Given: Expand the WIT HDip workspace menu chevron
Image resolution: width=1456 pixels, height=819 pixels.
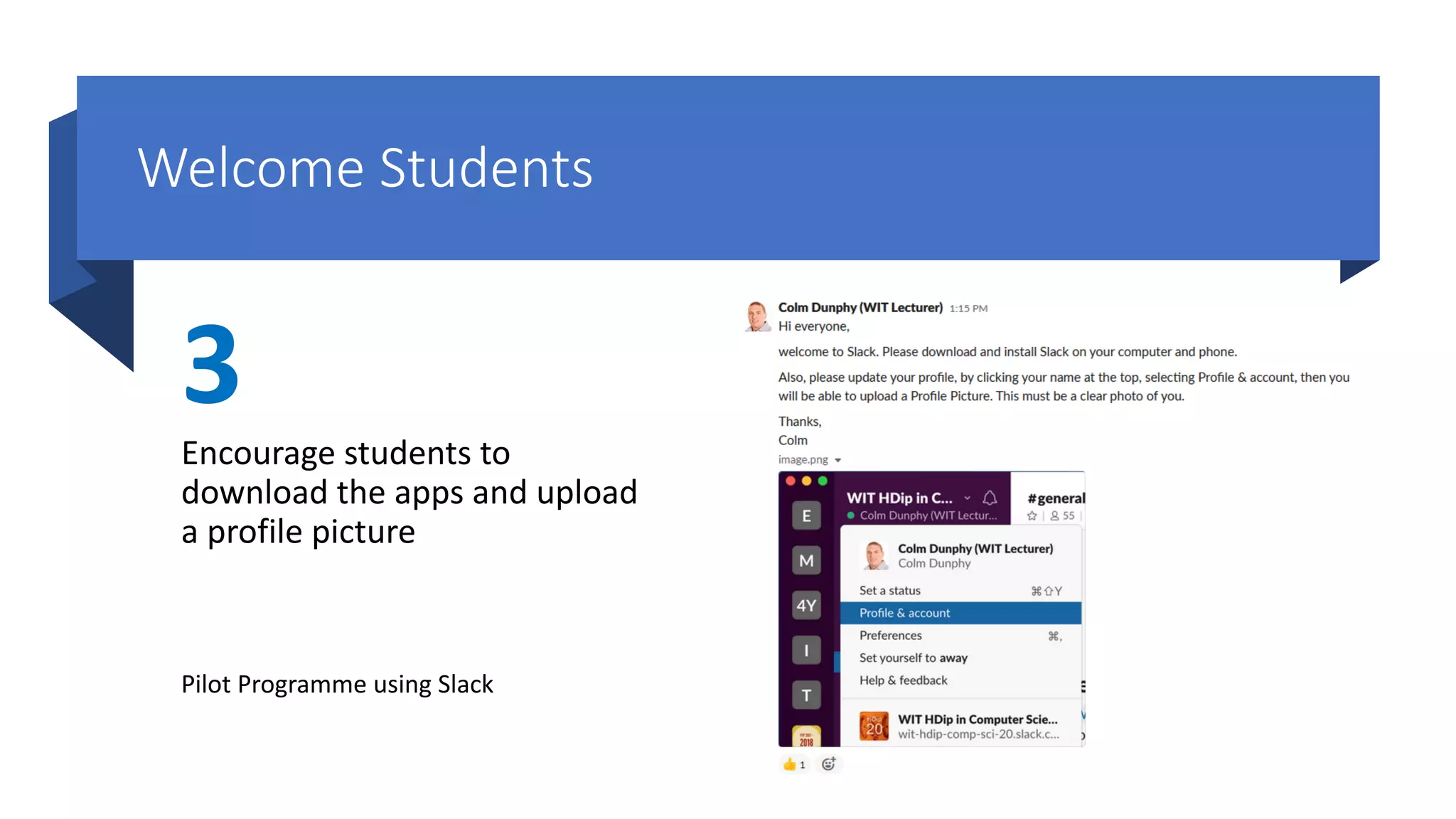Looking at the screenshot, I should [x=967, y=498].
